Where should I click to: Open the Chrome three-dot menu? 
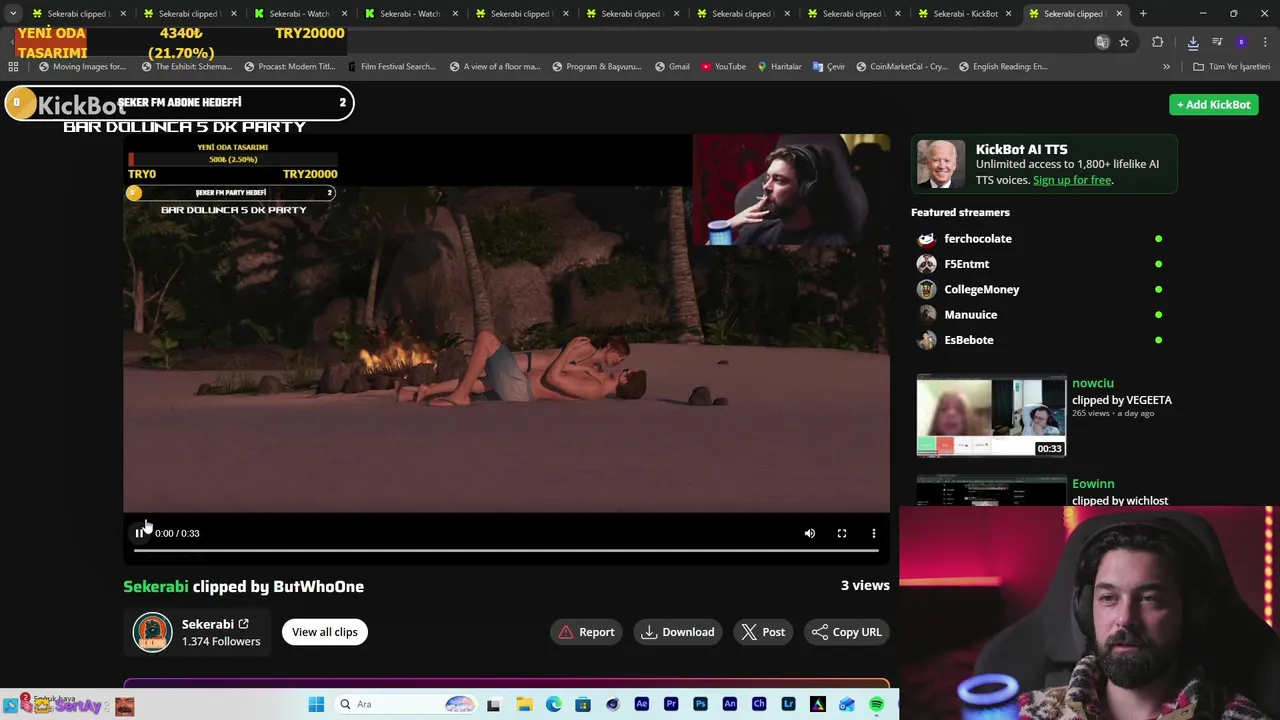[1265, 42]
